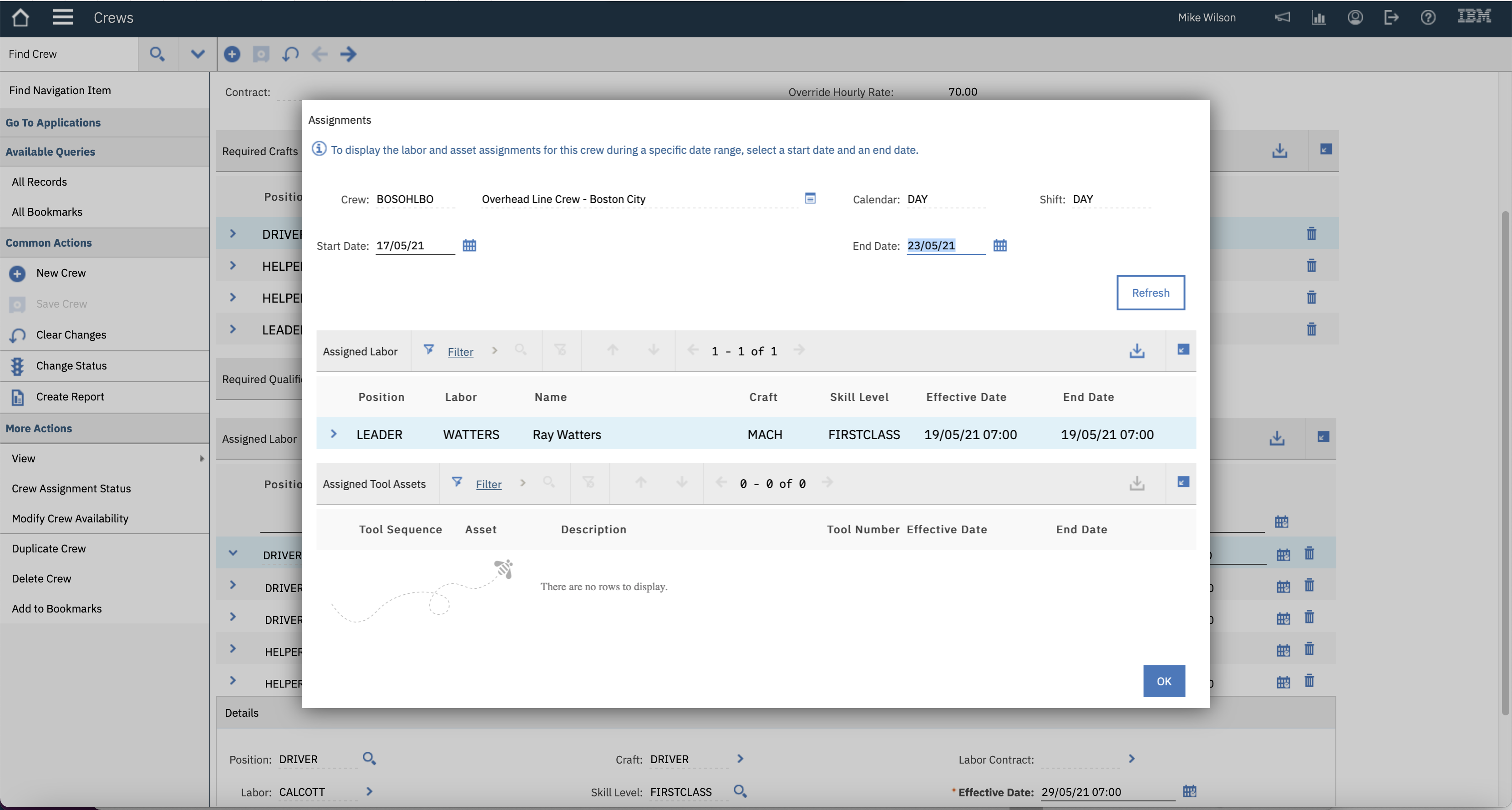Choose All Bookmarks query

pos(47,212)
